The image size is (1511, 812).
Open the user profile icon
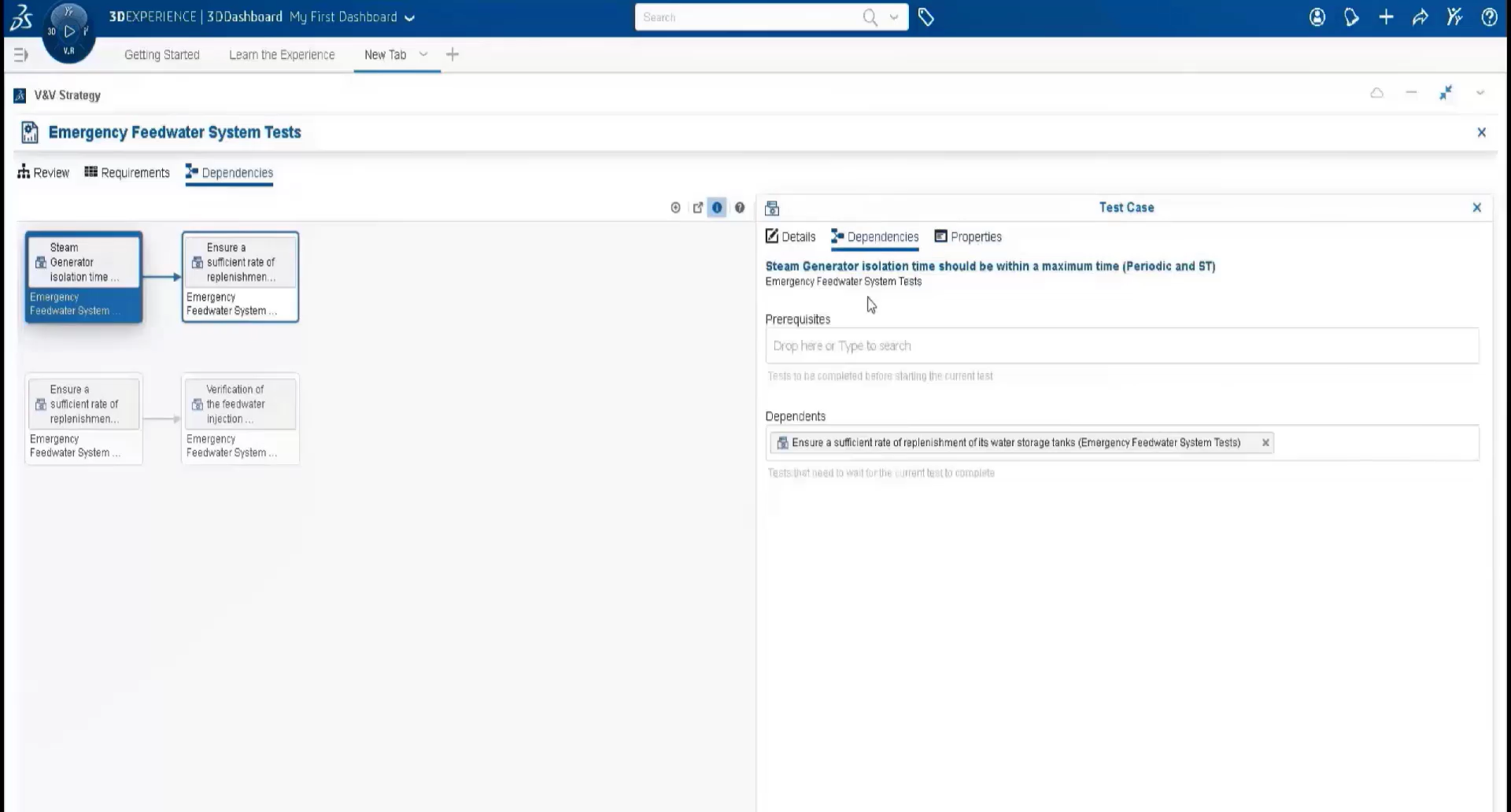(x=1317, y=17)
